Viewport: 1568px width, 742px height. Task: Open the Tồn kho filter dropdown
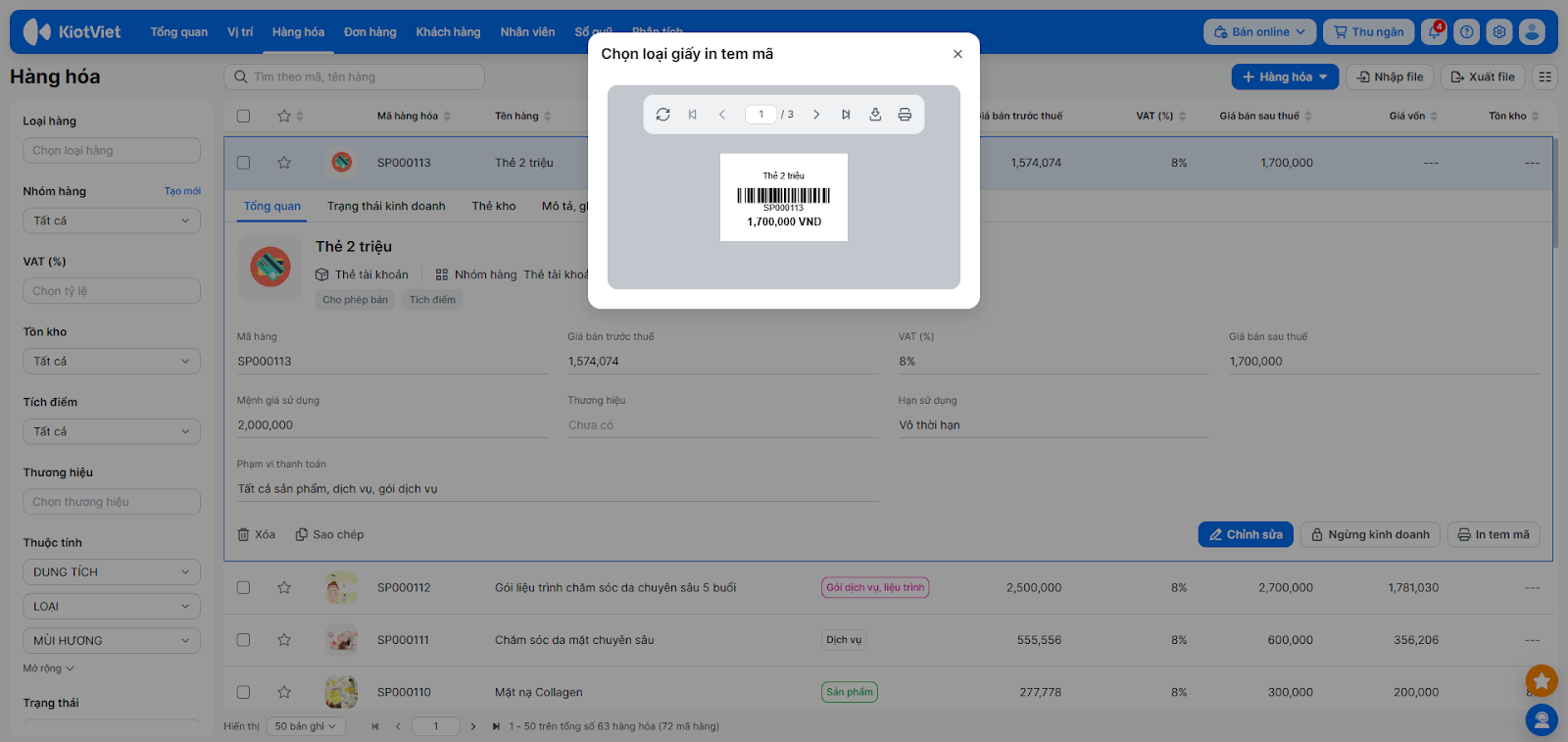112,362
